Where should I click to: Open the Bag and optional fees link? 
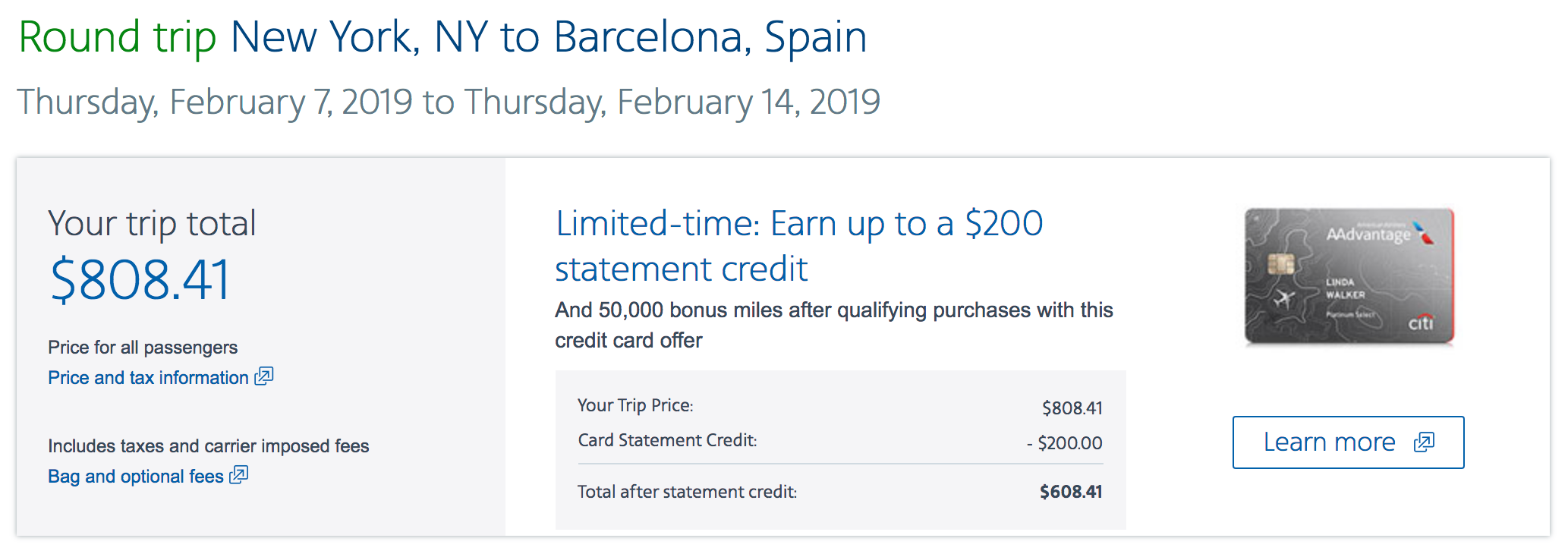click(135, 477)
